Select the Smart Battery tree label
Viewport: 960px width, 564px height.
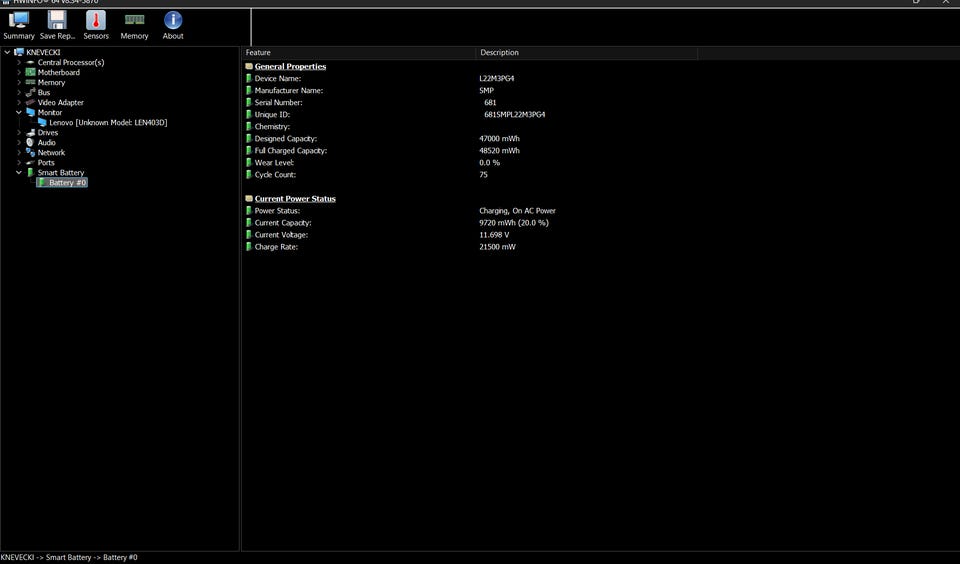pos(61,173)
